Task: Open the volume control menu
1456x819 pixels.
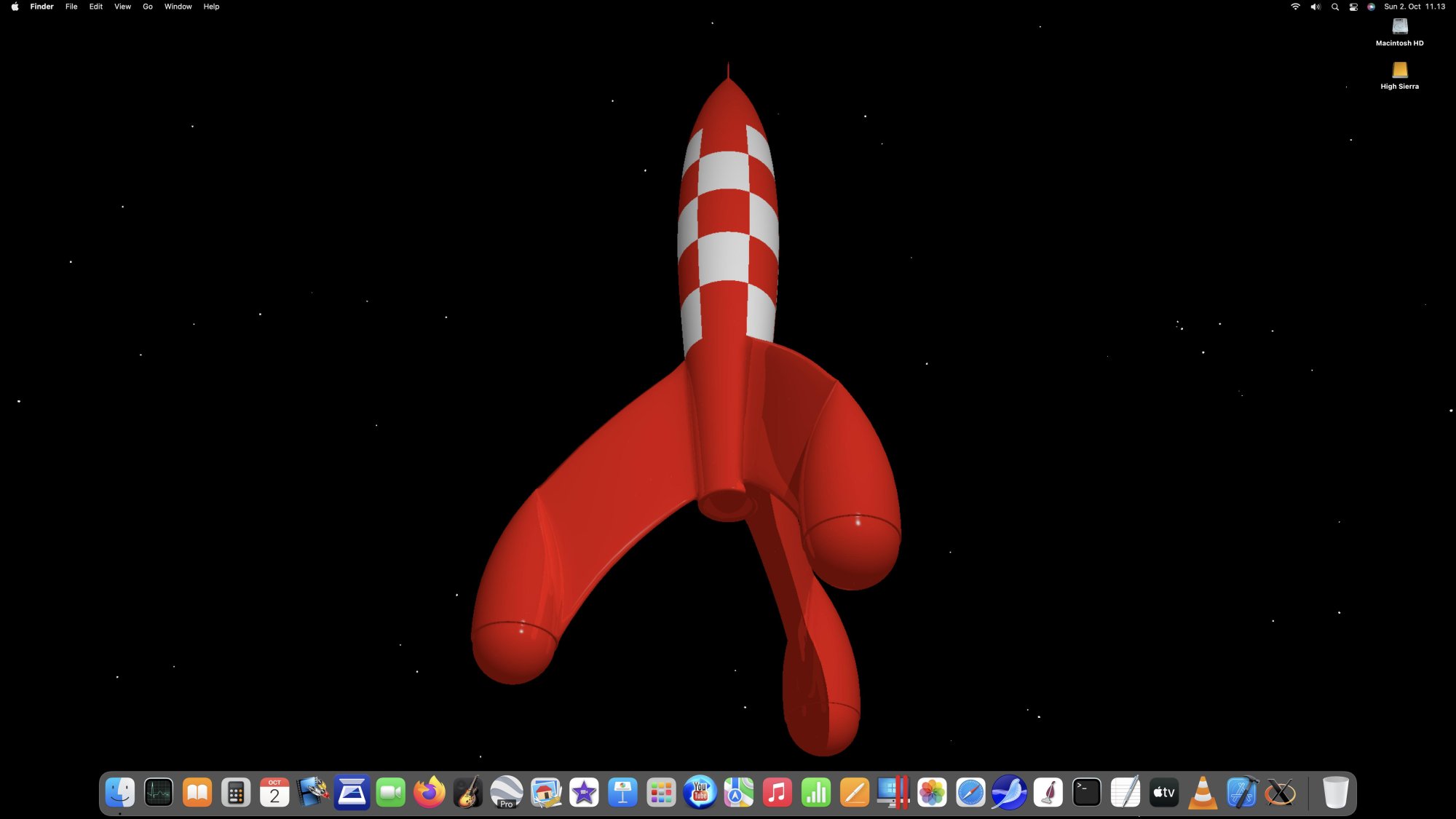Action: point(1315,7)
